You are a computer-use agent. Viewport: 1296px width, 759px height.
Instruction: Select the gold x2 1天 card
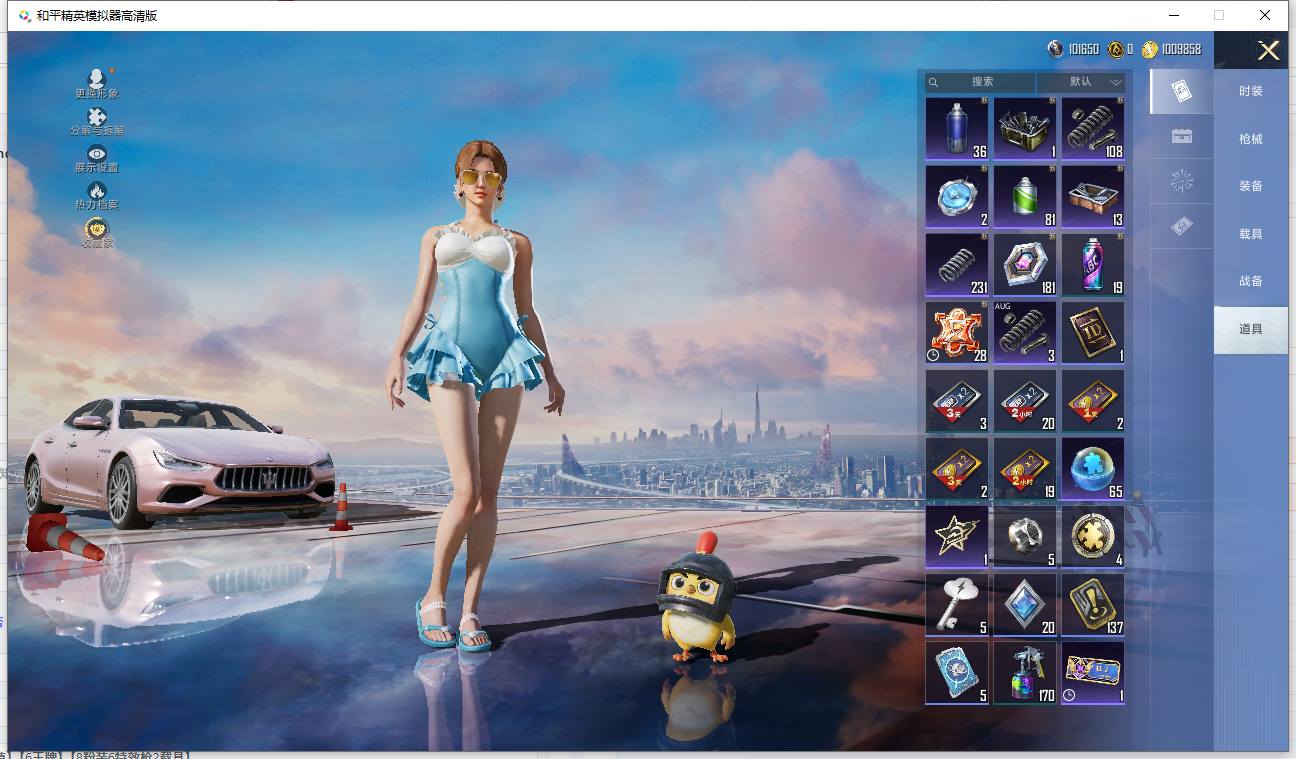(1093, 401)
